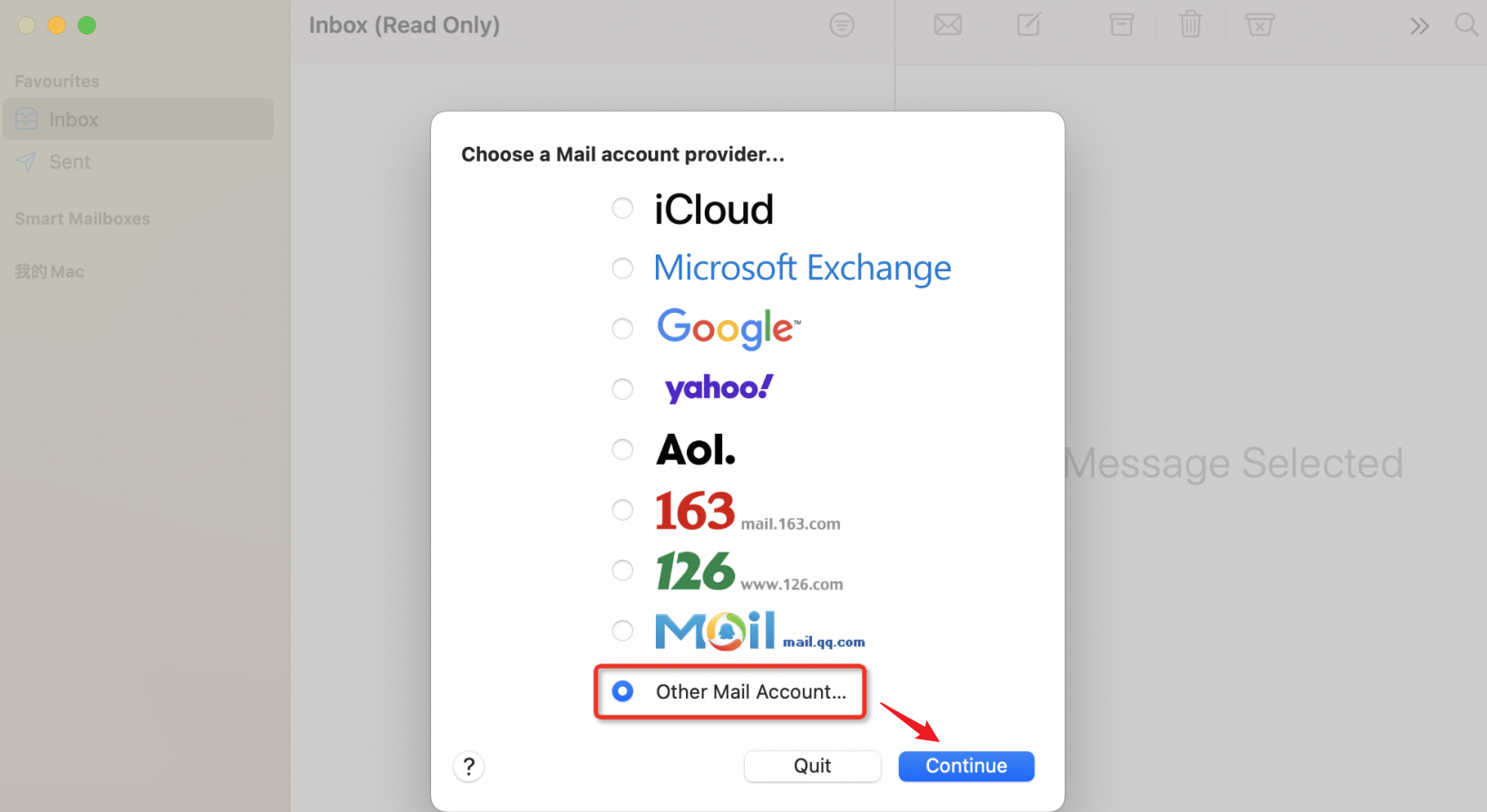Click the green fullscreen window button
This screenshot has width=1487, height=812.
[87, 25]
